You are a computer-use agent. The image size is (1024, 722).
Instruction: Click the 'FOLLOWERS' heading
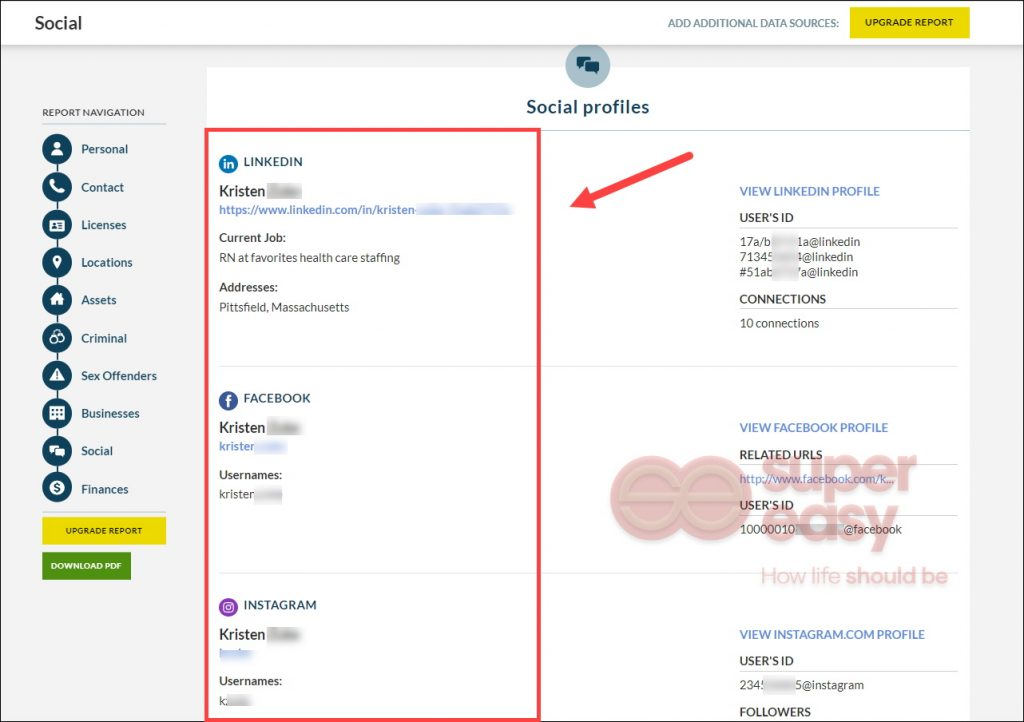tap(775, 712)
